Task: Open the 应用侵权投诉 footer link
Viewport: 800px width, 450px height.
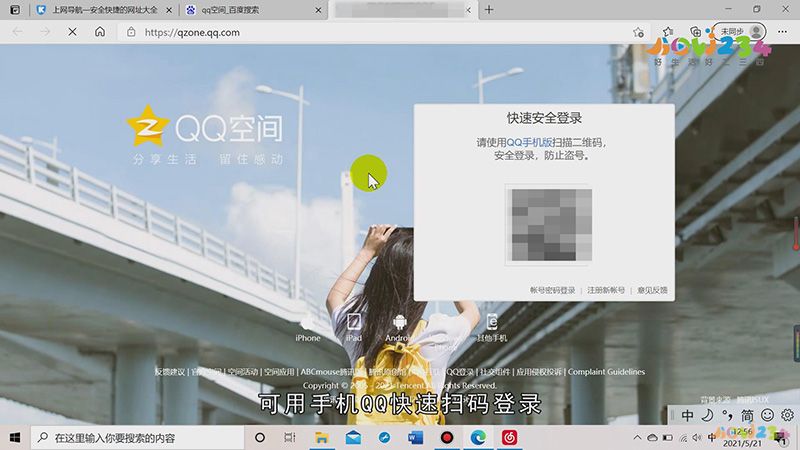Action: [x=539, y=372]
